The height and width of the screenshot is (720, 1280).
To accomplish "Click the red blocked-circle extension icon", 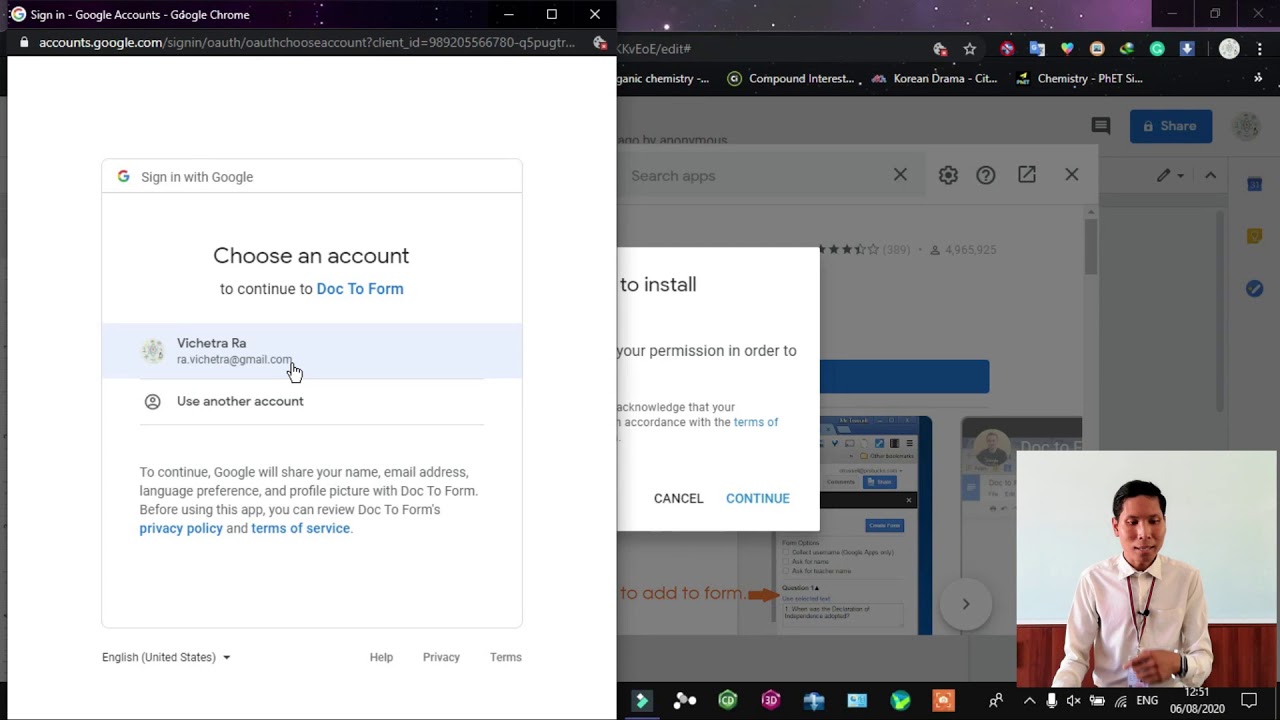I will (x=1007, y=49).
